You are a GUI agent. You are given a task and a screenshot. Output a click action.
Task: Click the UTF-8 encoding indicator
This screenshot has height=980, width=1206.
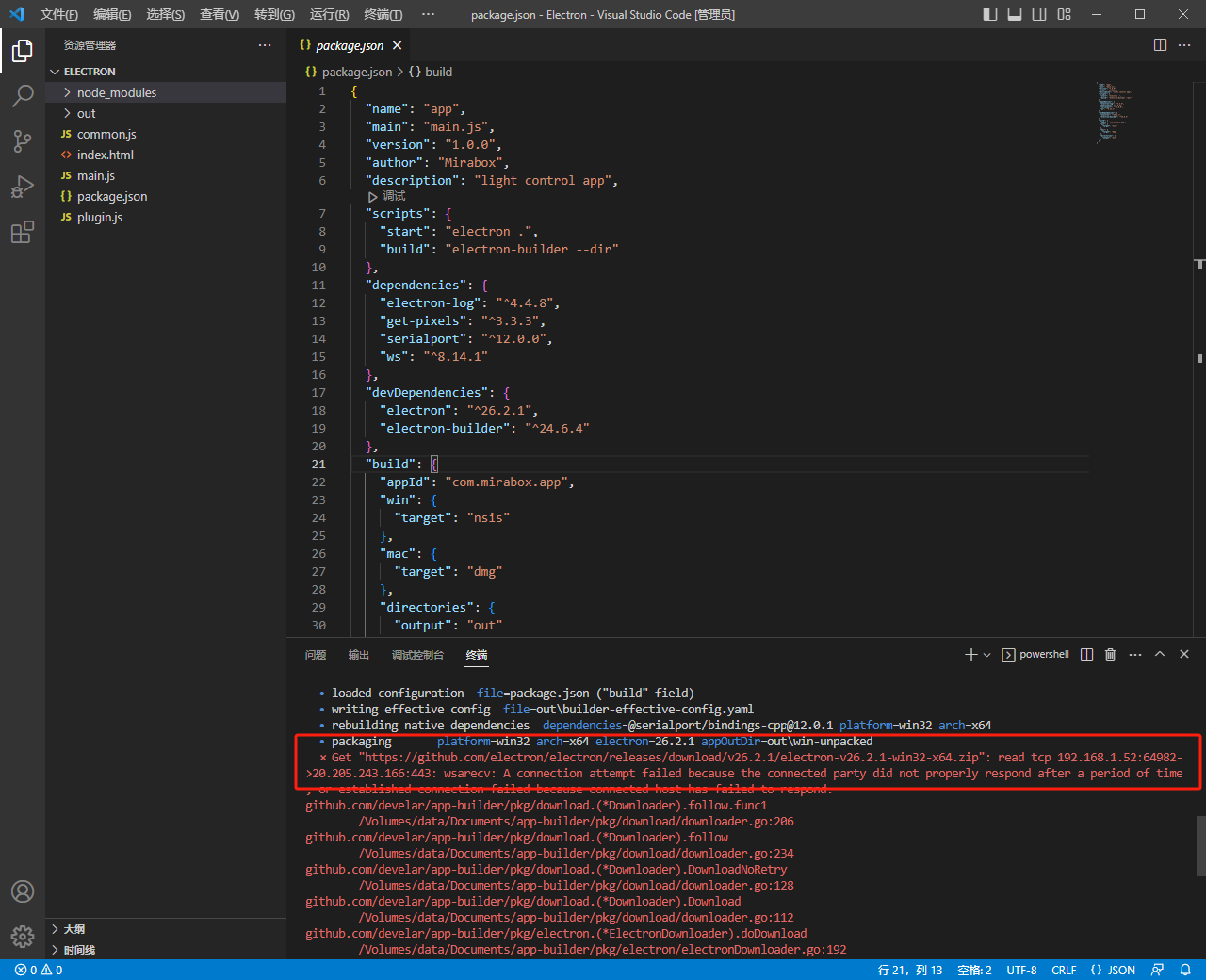(1021, 970)
